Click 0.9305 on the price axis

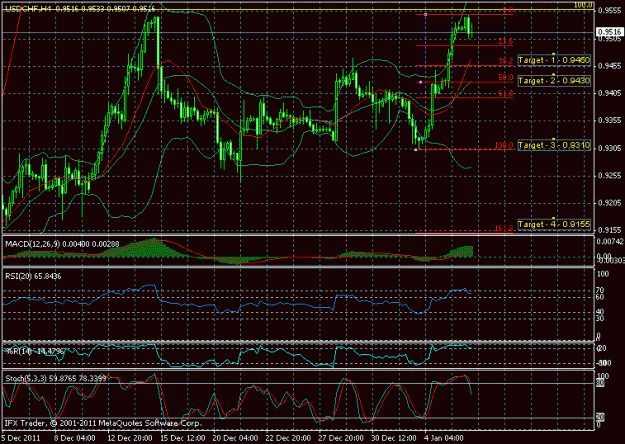[x=610, y=148]
